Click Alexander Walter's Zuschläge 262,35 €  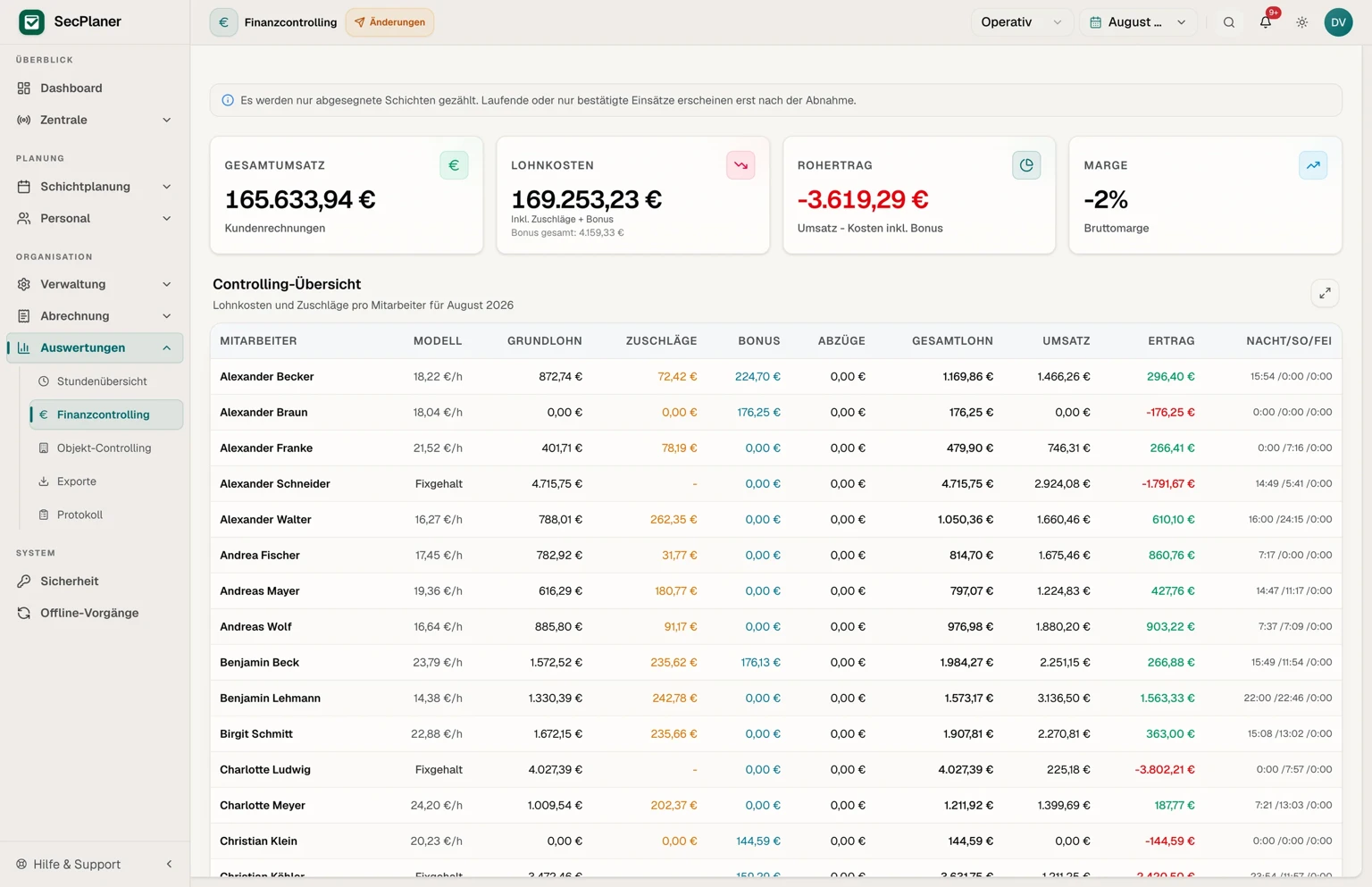[673, 520]
